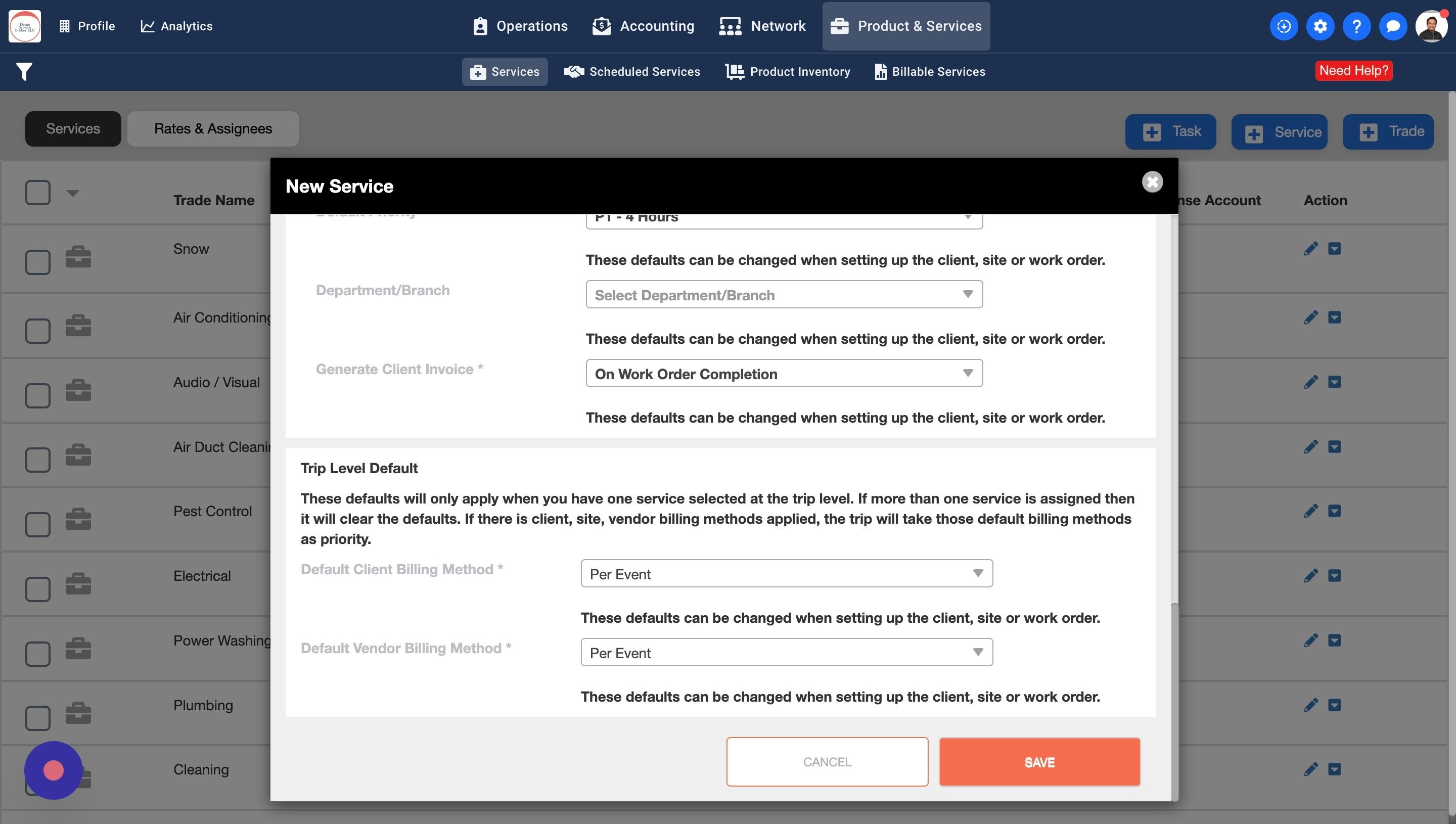
Task: Click the filter funnel icon
Action: click(x=24, y=71)
